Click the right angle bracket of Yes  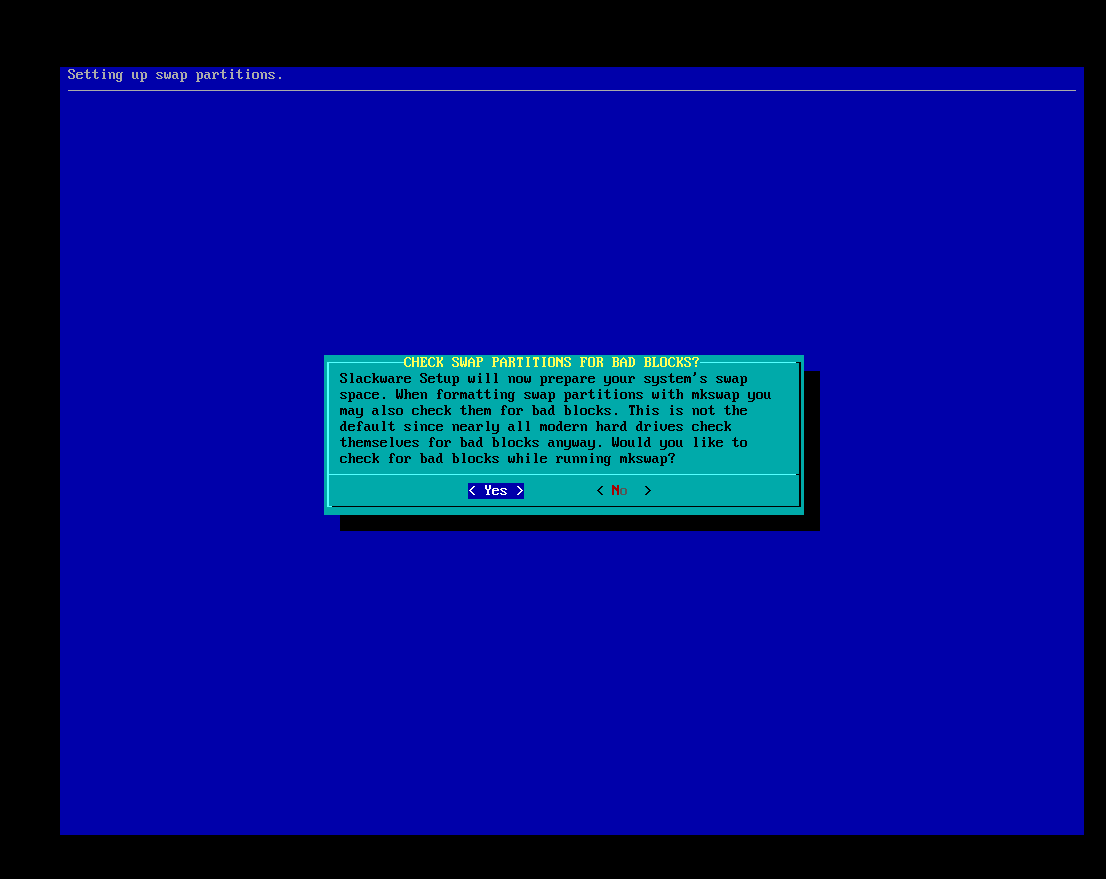tap(520, 491)
